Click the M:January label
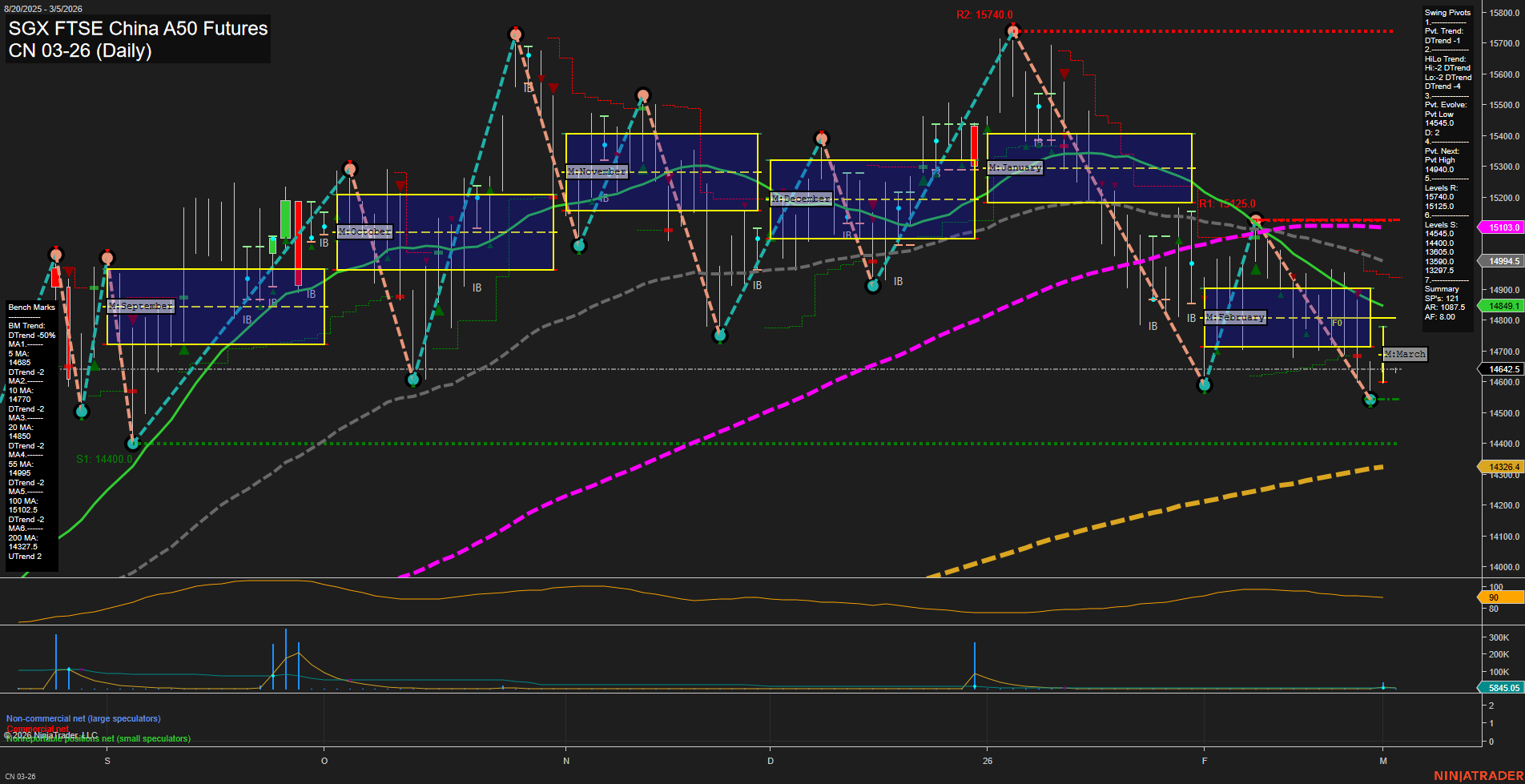The width and height of the screenshot is (1525, 784). [x=1015, y=167]
